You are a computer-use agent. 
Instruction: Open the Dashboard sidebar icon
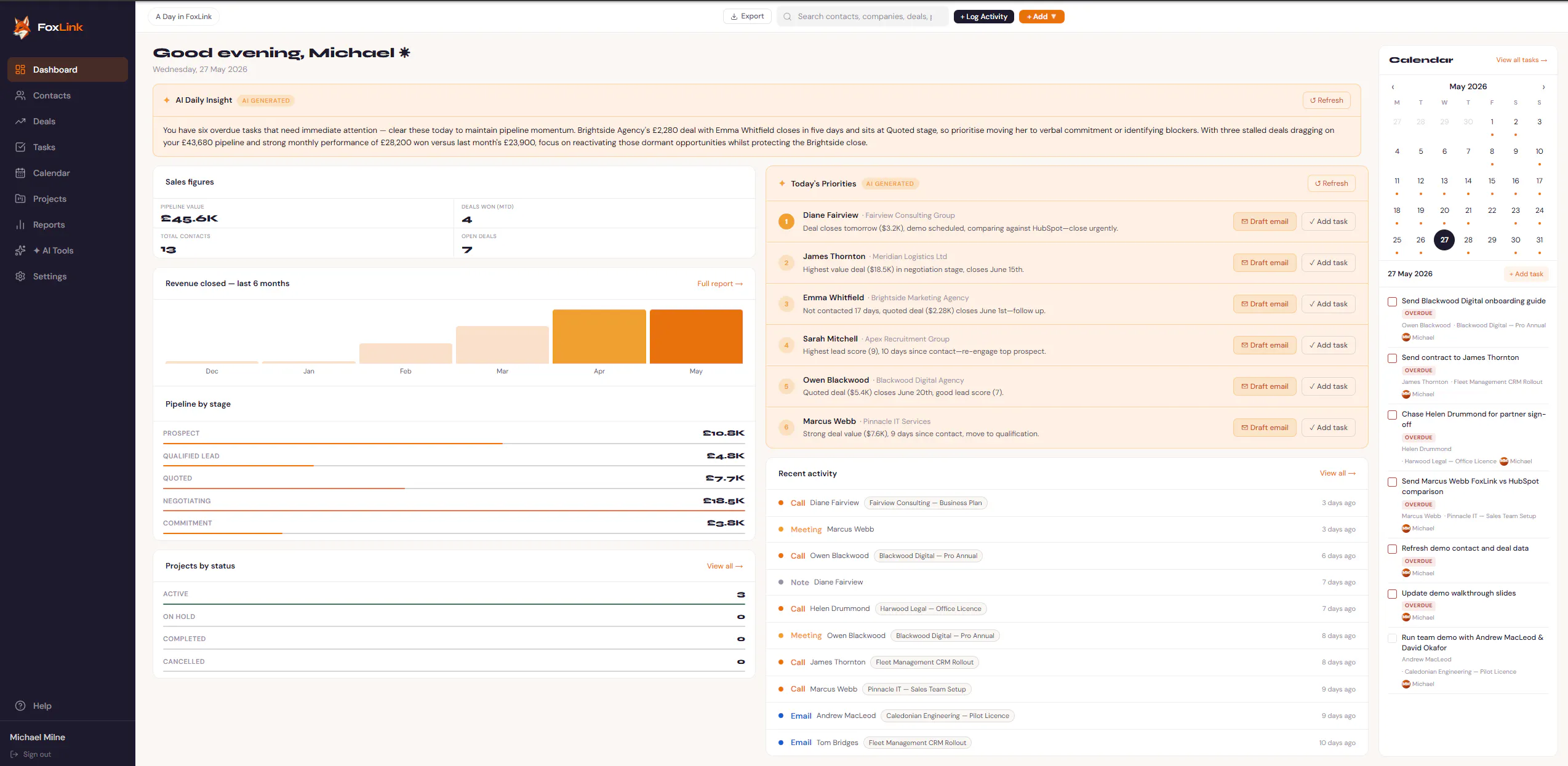point(20,70)
